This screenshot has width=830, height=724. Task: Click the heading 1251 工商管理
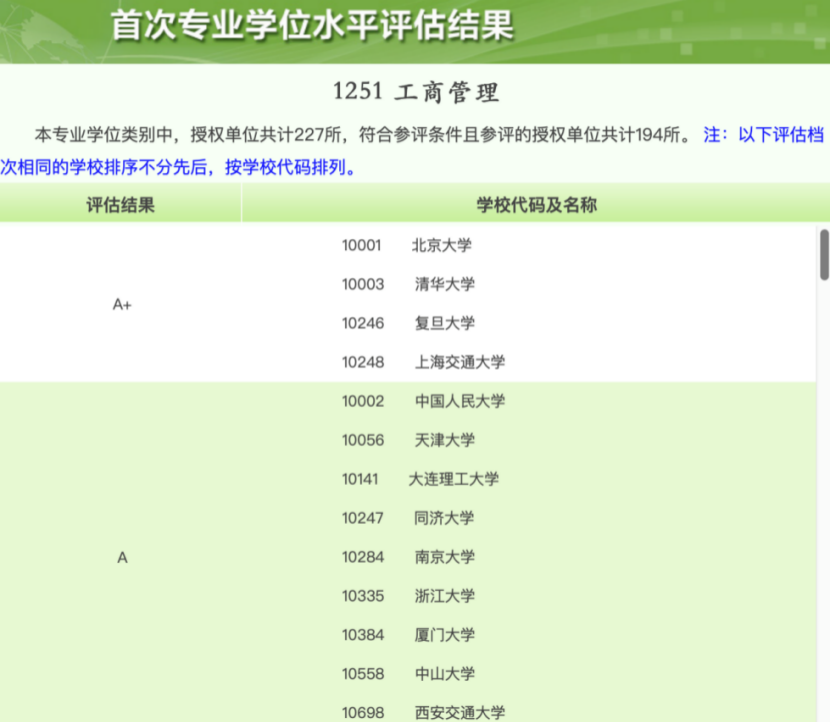pyautogui.click(x=416, y=92)
